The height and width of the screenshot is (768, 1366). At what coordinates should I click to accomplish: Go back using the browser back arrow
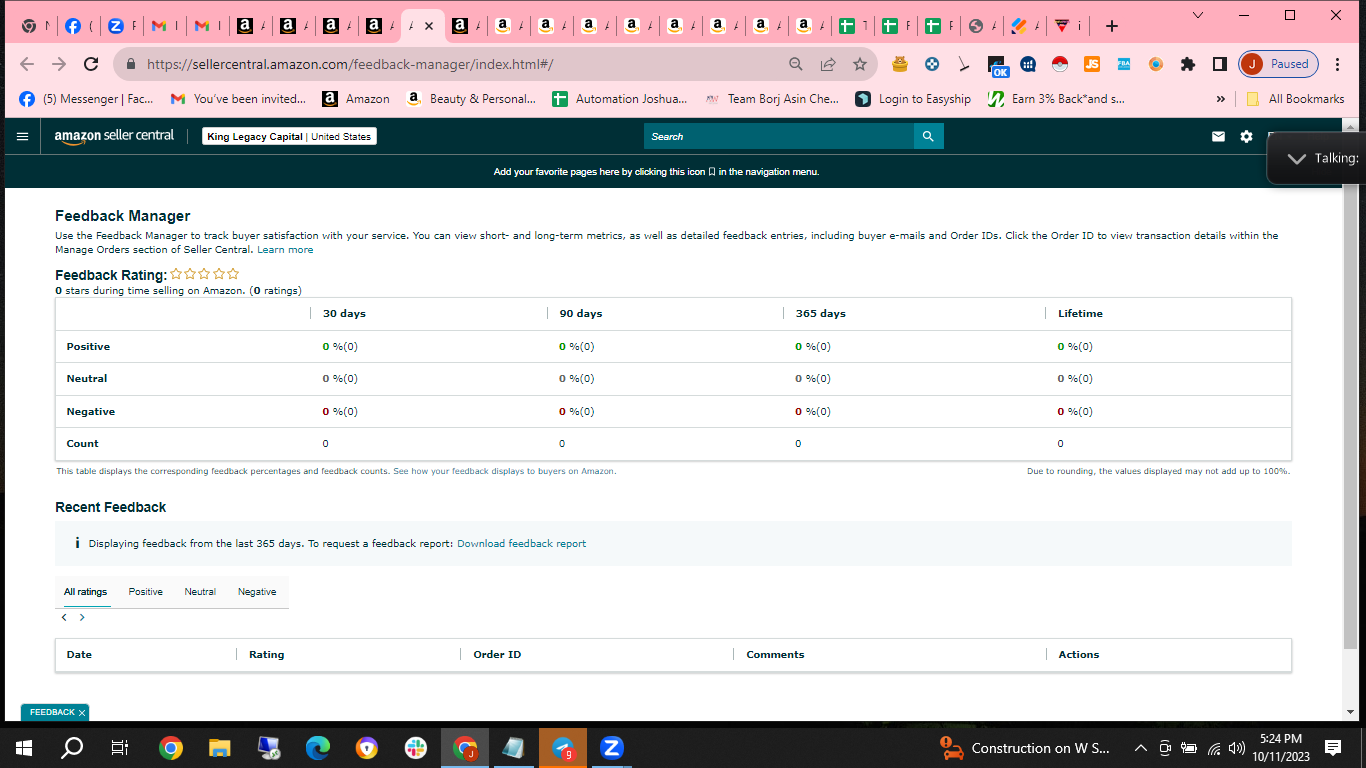coord(27,64)
